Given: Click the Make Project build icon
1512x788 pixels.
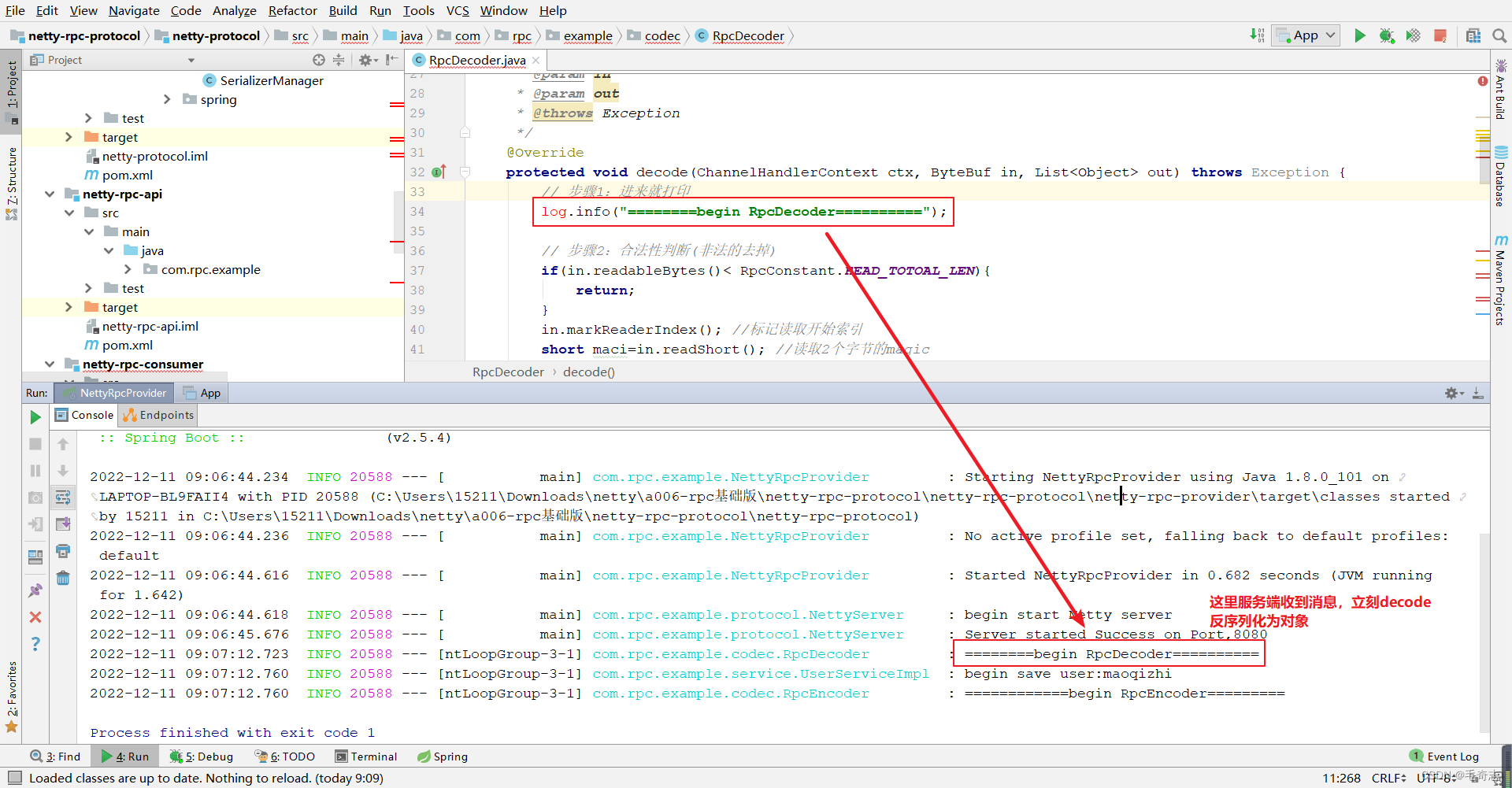Looking at the screenshot, I should [x=1257, y=35].
